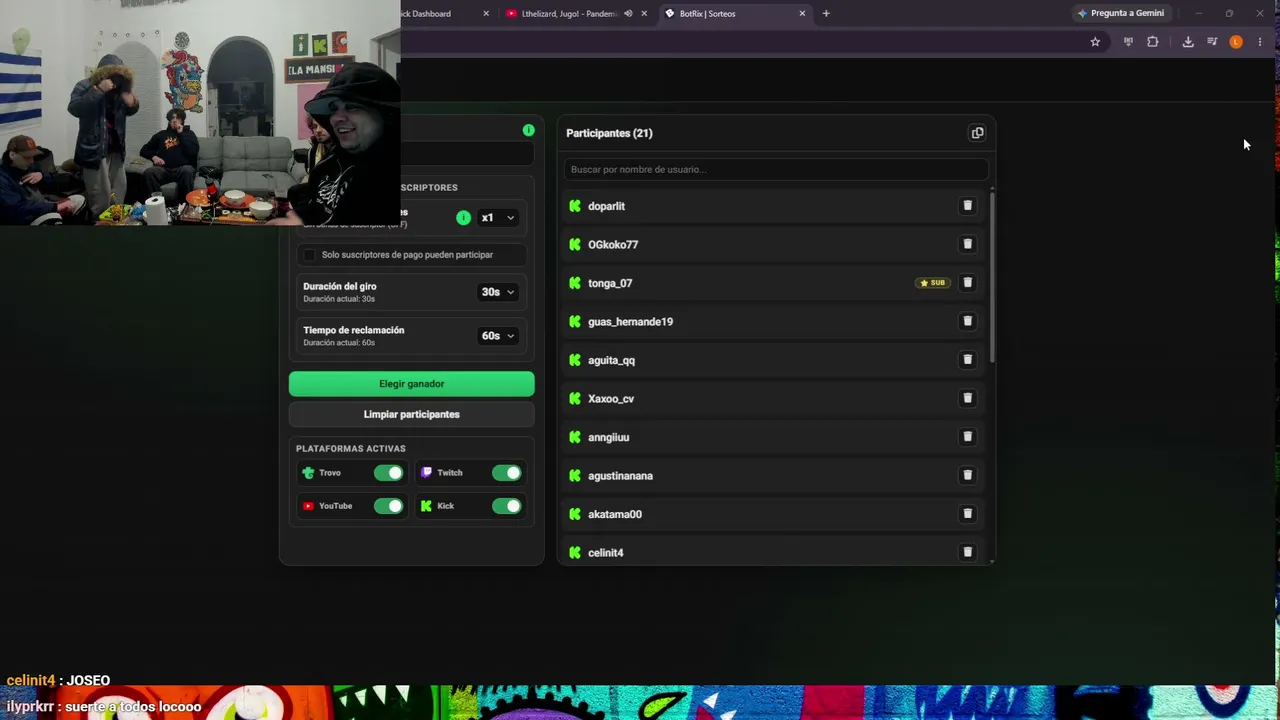Open the browser Extensions puzzle icon
The image size is (1280, 720).
[1153, 42]
